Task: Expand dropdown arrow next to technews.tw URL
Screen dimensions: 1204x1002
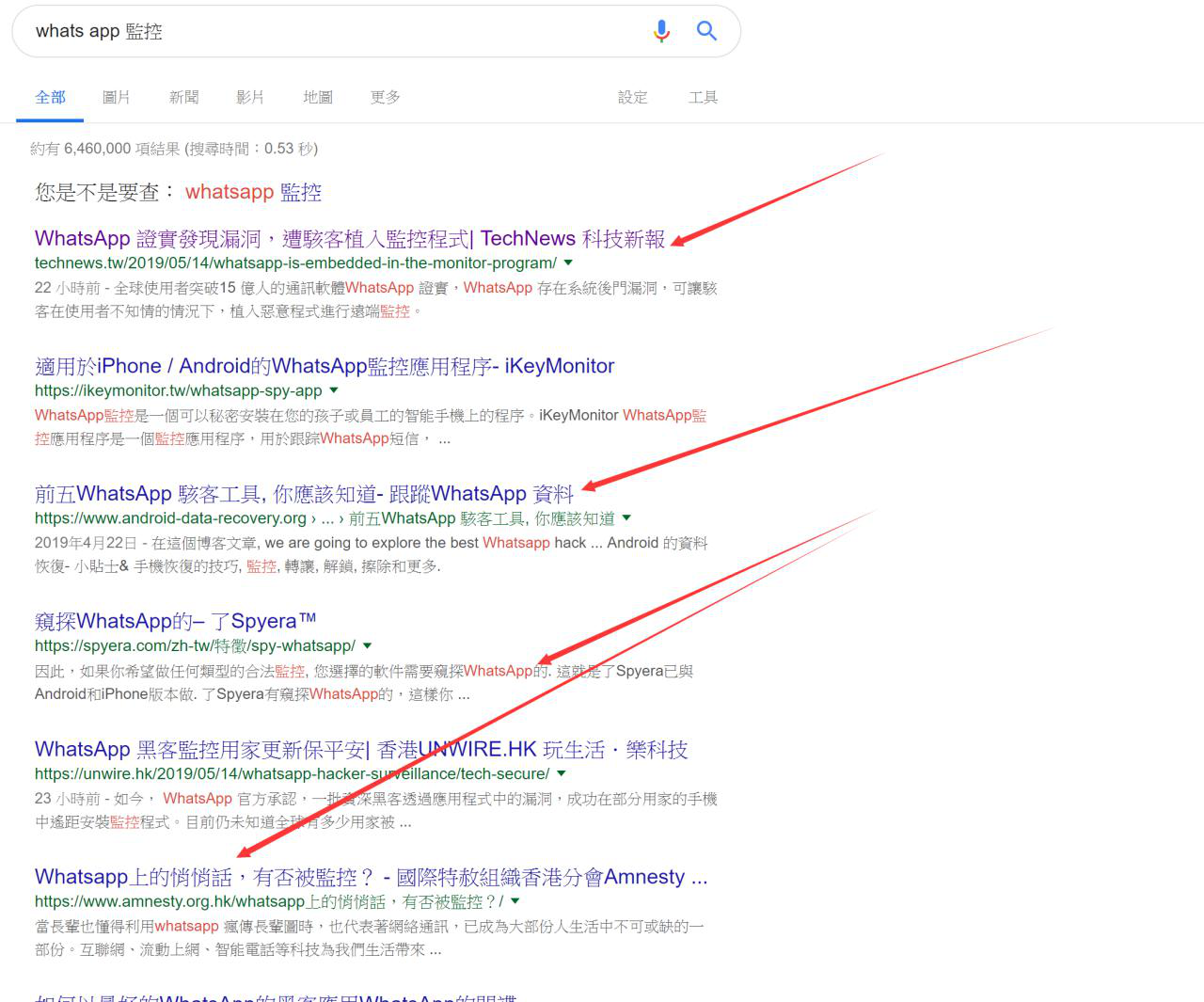Action: click(568, 263)
